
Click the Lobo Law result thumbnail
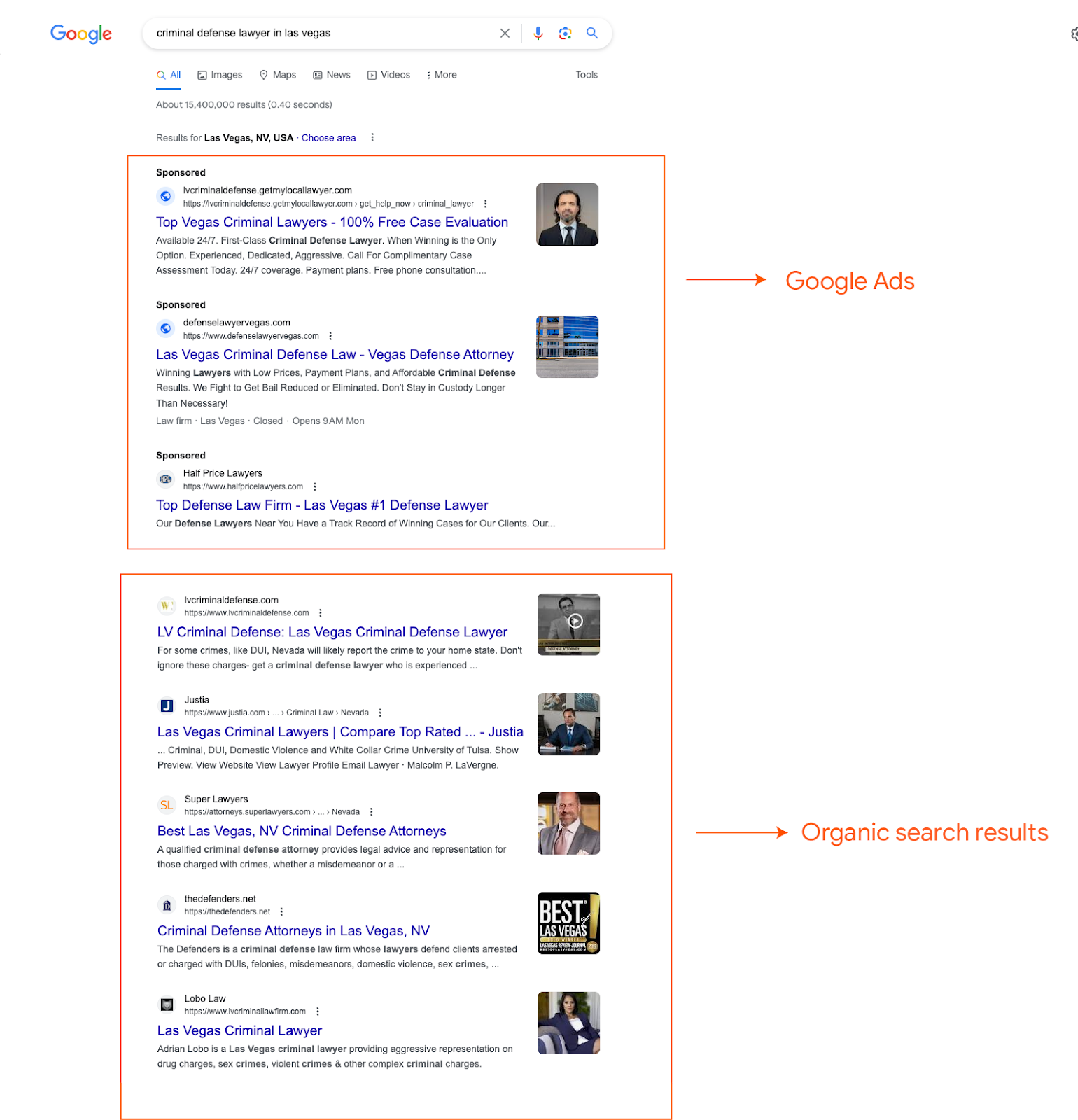568,1023
